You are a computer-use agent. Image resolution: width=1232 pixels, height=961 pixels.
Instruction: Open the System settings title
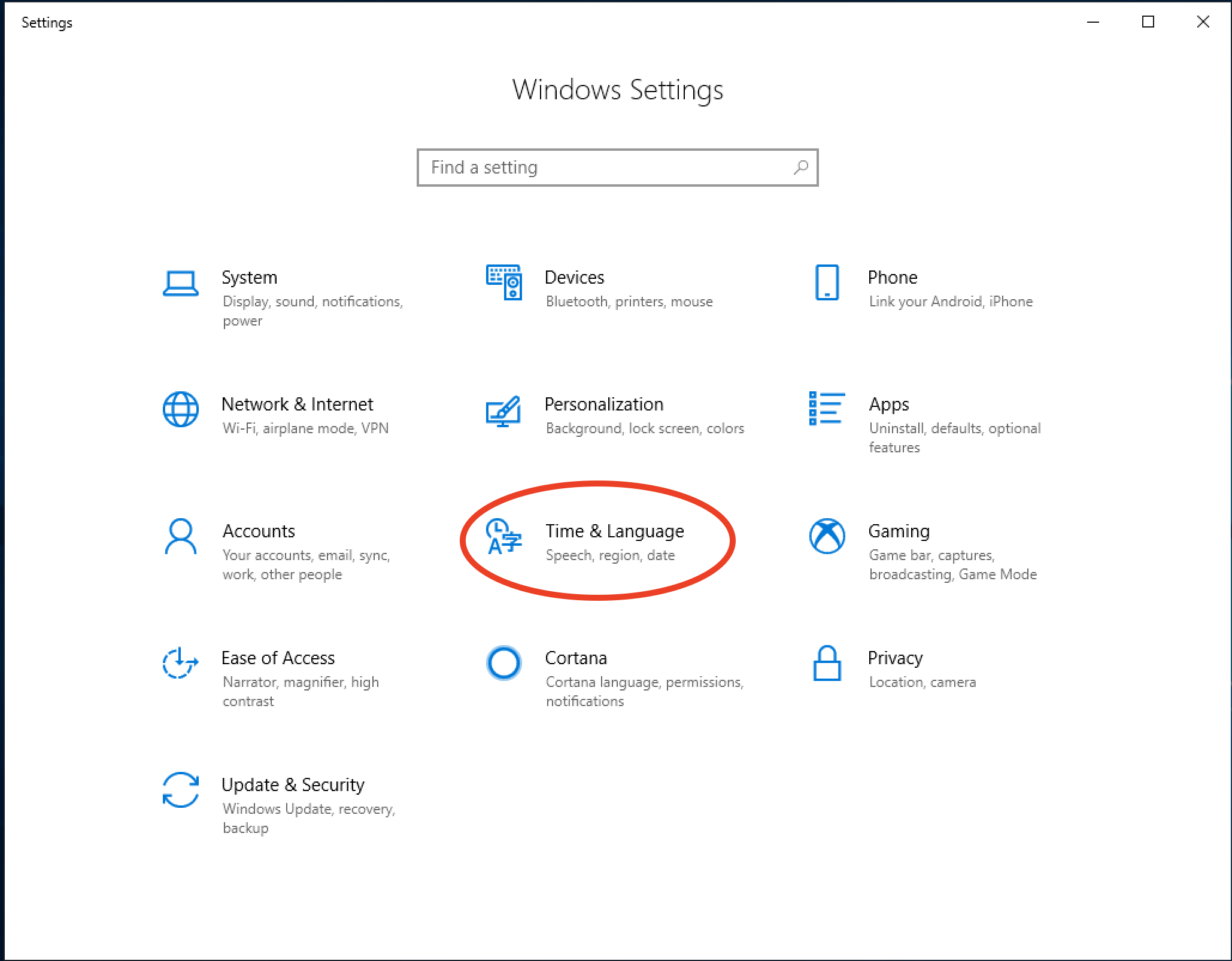(x=249, y=277)
